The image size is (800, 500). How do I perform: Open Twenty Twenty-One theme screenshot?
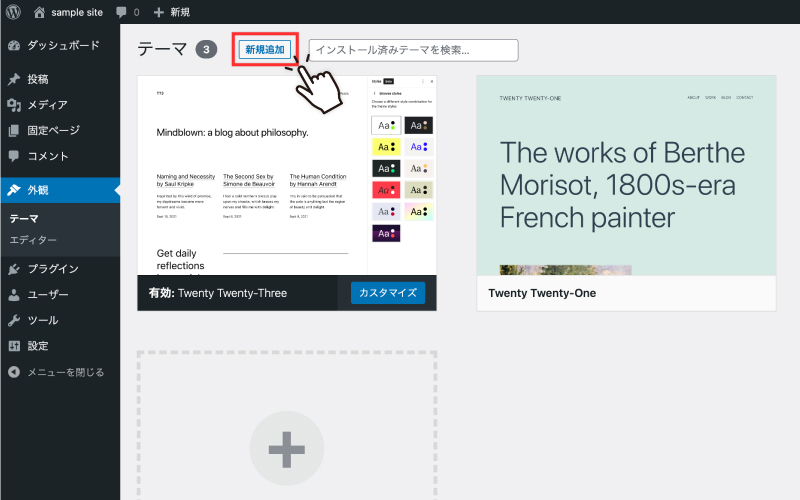pos(627,176)
